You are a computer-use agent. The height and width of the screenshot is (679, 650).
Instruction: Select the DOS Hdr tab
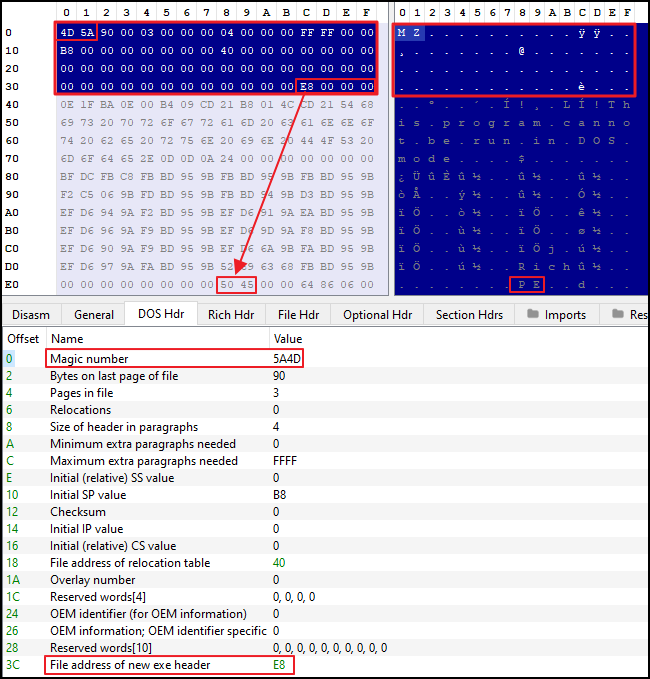[160, 315]
